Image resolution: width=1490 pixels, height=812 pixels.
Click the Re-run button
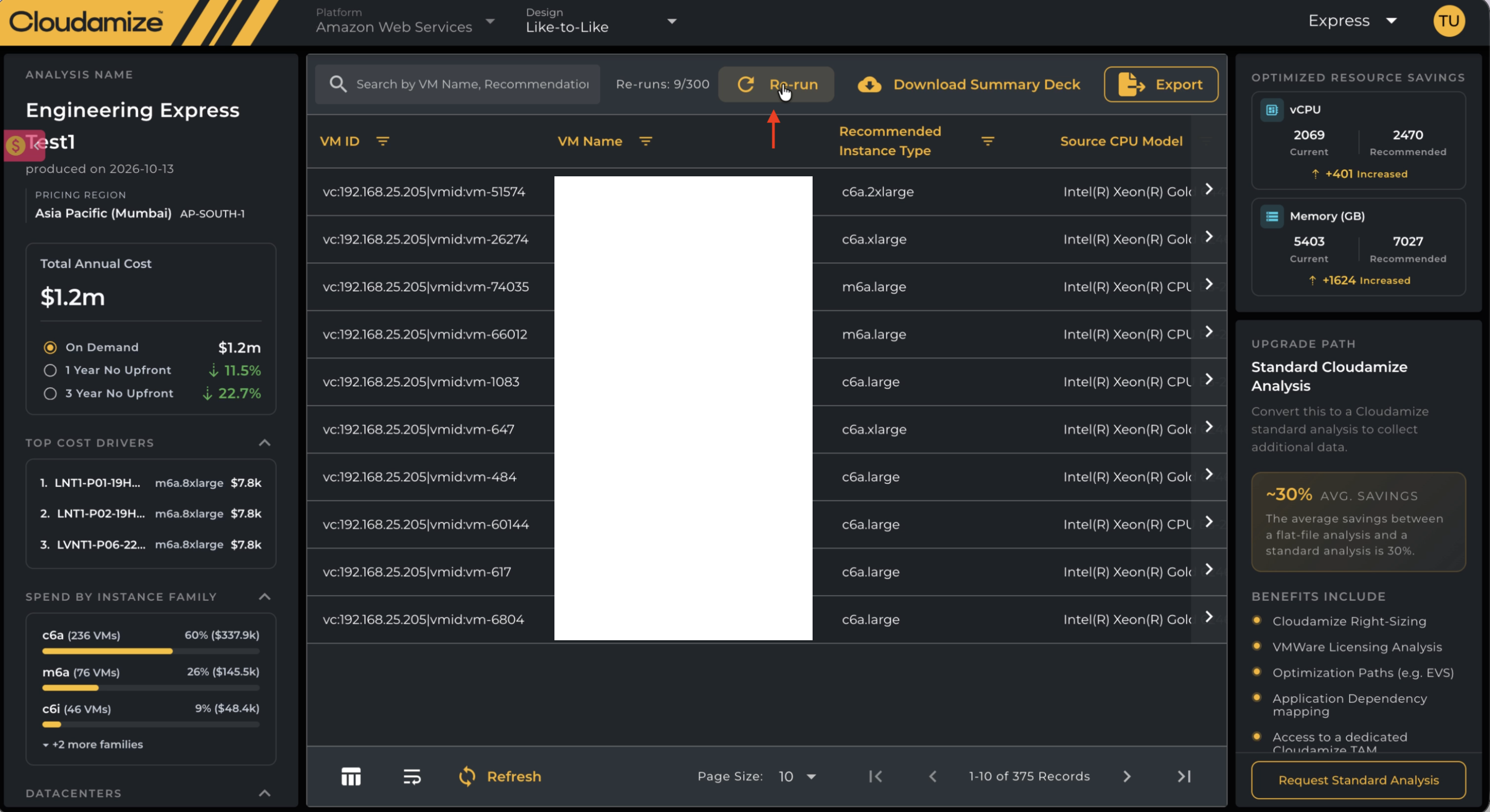pyautogui.click(x=776, y=84)
